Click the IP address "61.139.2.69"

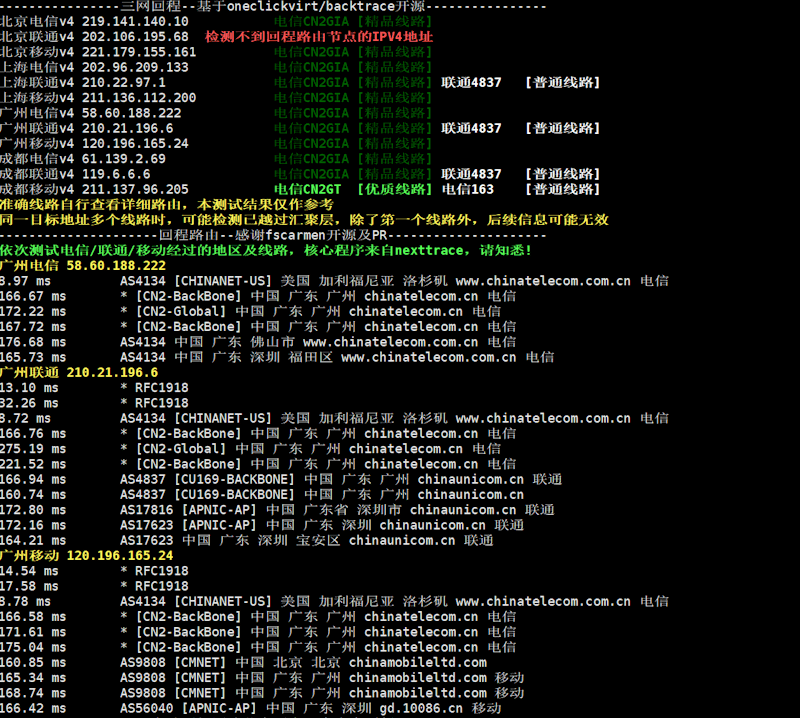(124, 159)
